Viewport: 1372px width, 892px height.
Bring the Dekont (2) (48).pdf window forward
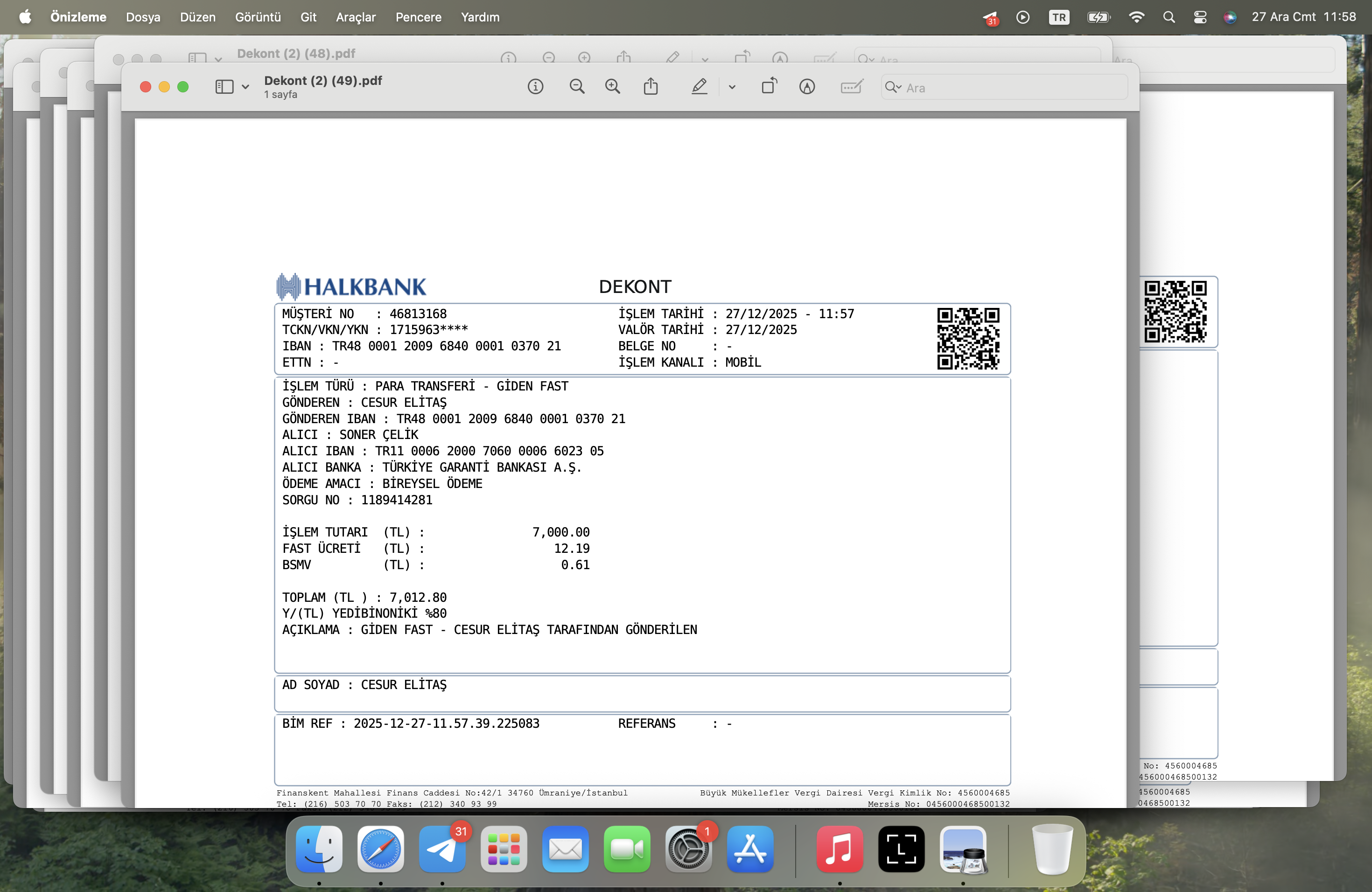click(x=296, y=54)
